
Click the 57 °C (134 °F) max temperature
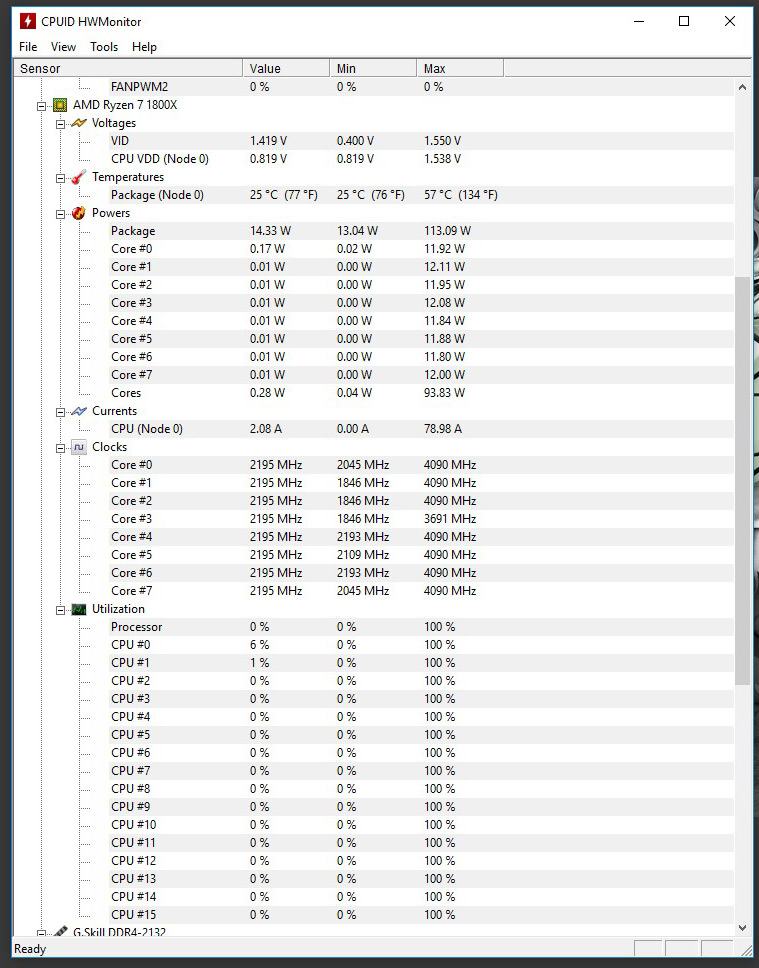(461, 195)
